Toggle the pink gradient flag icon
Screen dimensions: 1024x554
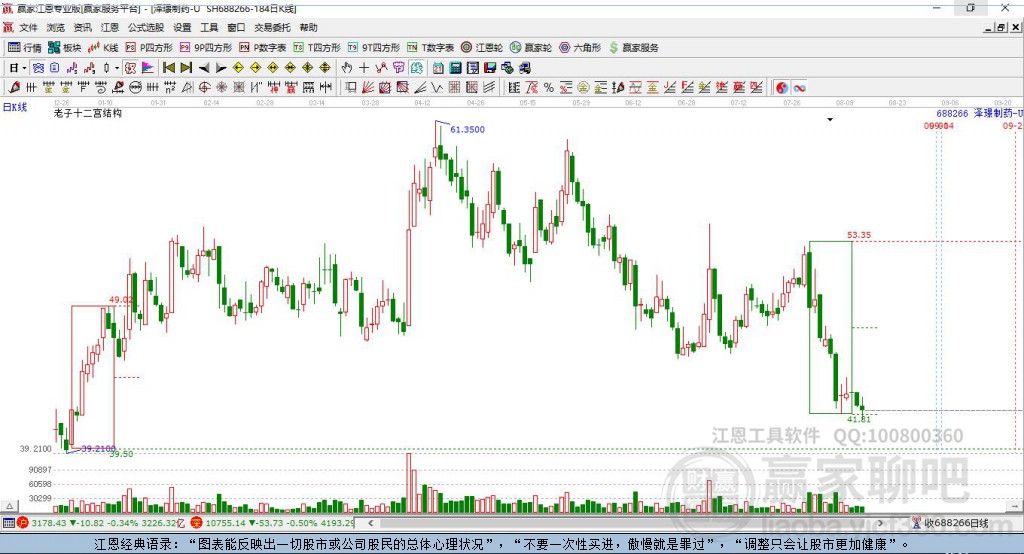pos(148,68)
